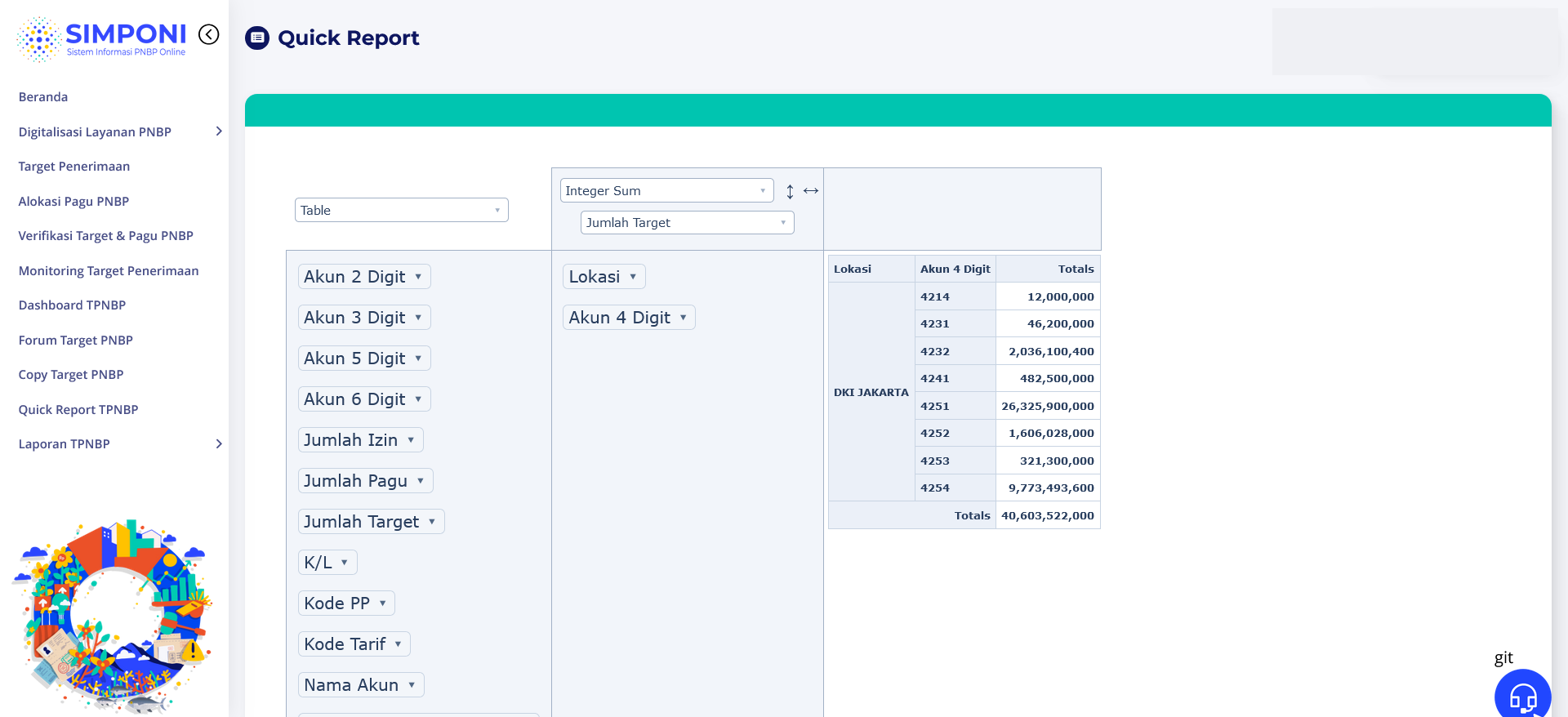The image size is (1568, 717).
Task: Expand Digitalisasi Layanan PNBP submenu
Action: tap(218, 131)
